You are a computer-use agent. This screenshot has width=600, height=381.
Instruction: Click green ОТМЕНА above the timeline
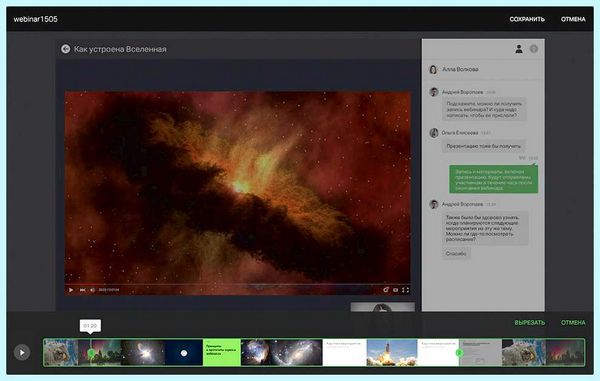573,322
